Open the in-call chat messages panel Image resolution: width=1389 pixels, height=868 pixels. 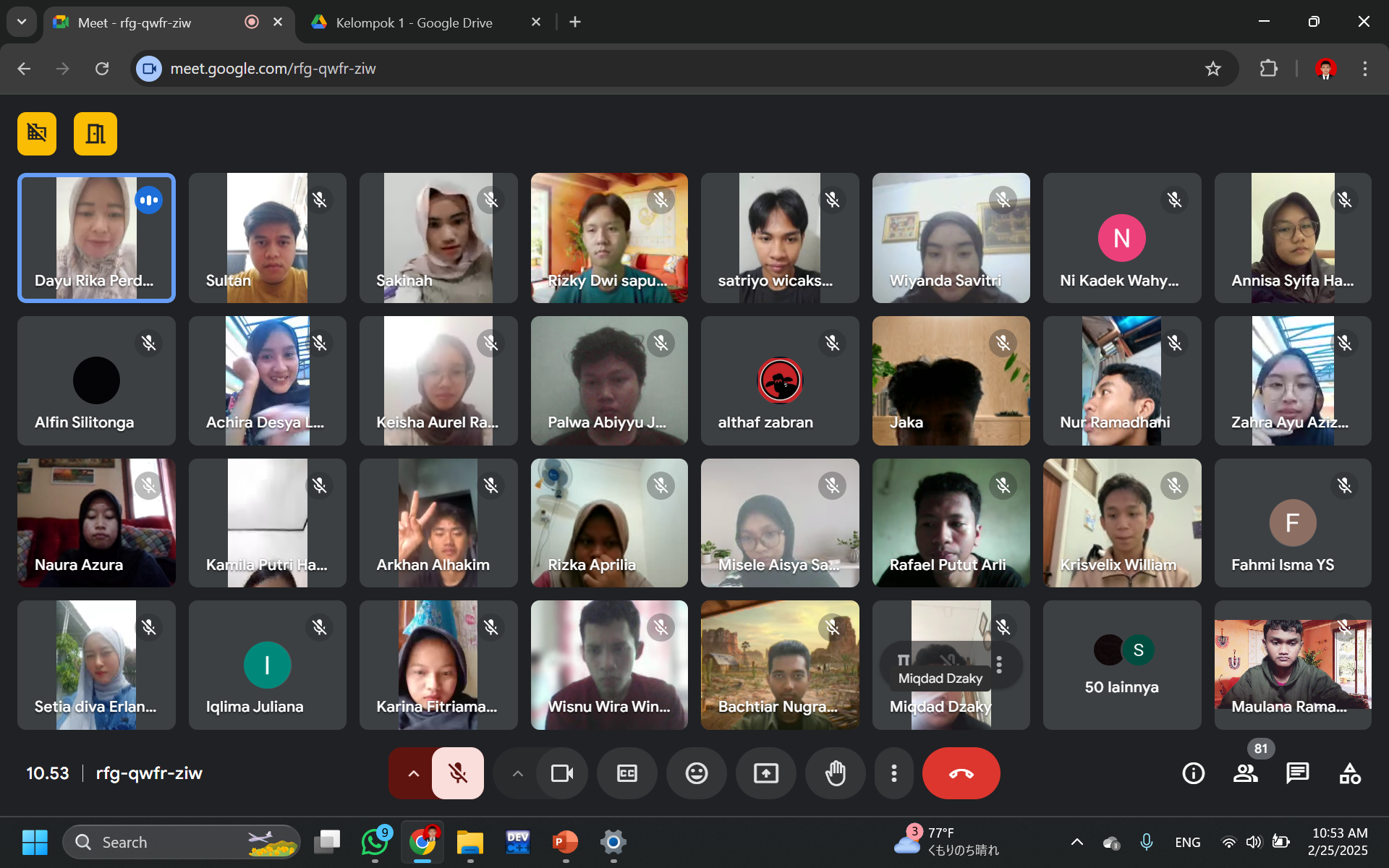(x=1297, y=773)
